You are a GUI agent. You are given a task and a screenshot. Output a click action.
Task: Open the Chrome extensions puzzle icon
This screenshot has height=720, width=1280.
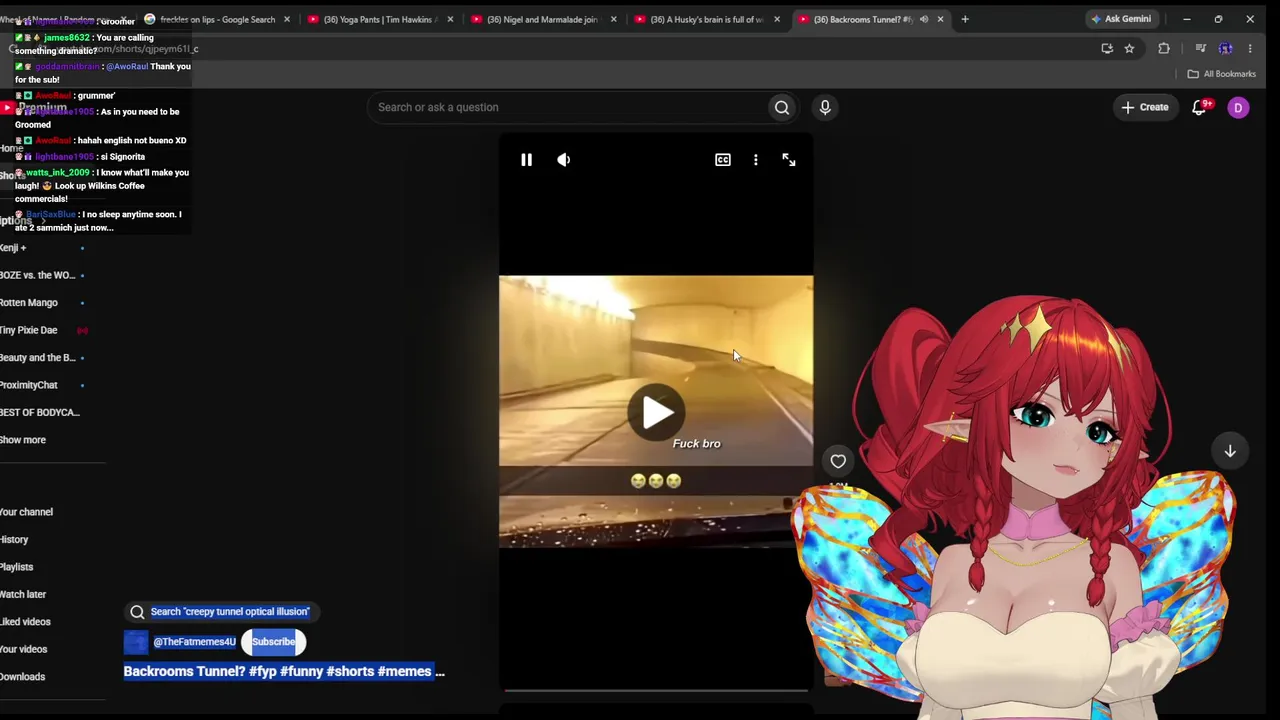1164,48
